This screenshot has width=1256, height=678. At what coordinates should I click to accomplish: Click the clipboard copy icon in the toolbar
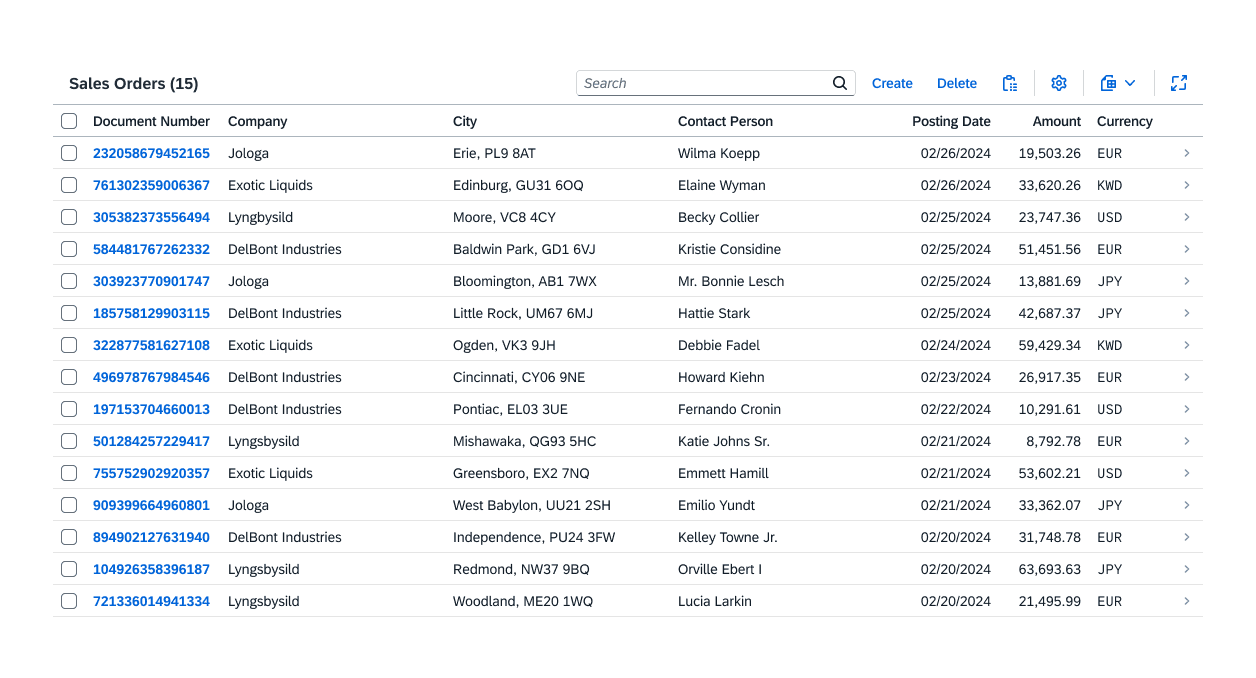[x=1010, y=83]
